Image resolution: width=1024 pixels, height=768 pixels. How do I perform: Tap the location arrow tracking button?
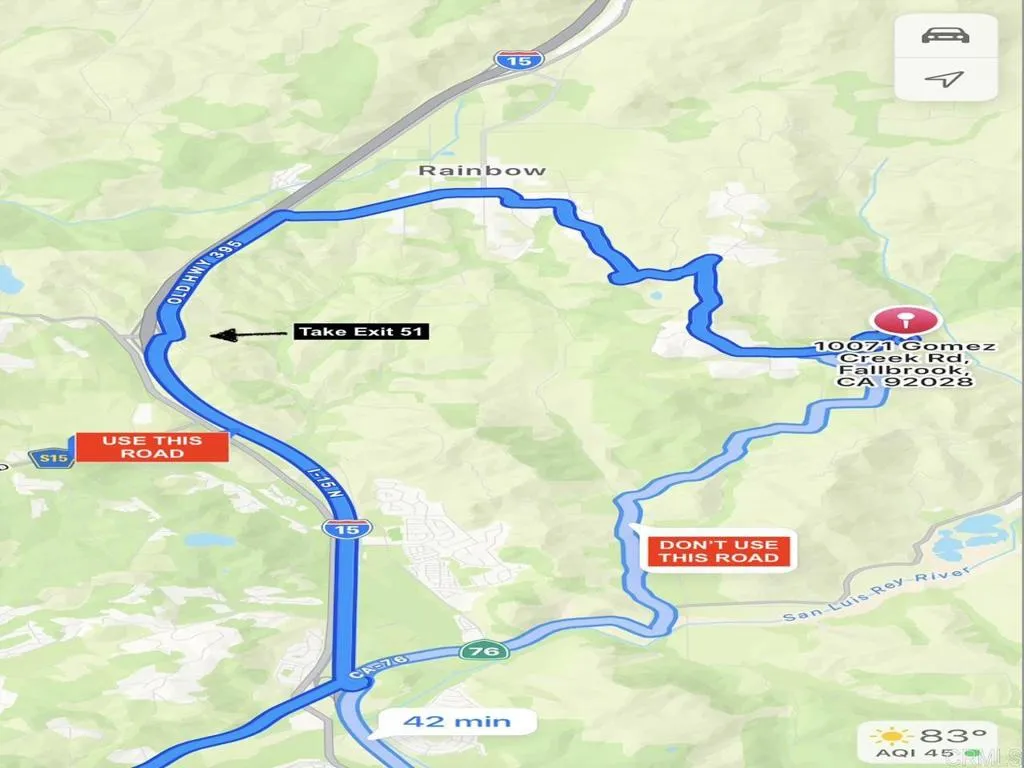pos(945,79)
